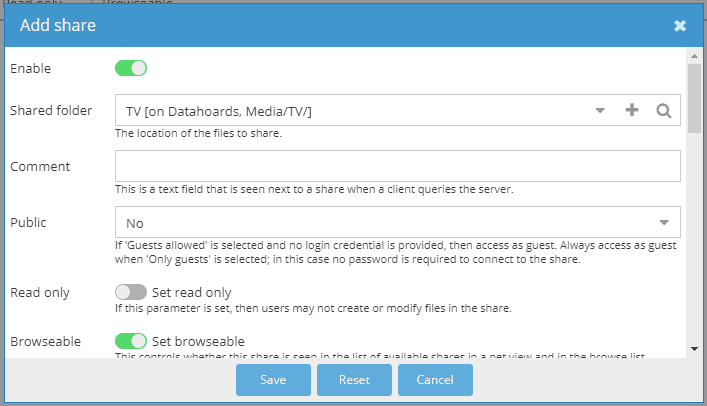Click the Save button
Screen dimensions: 707x406
(273, 380)
